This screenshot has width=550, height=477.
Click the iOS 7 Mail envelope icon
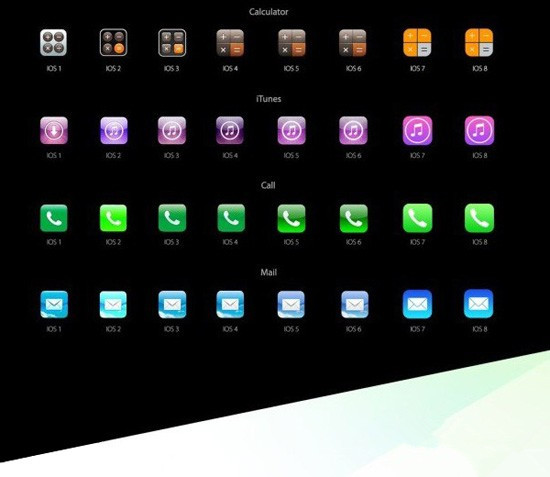[417, 304]
